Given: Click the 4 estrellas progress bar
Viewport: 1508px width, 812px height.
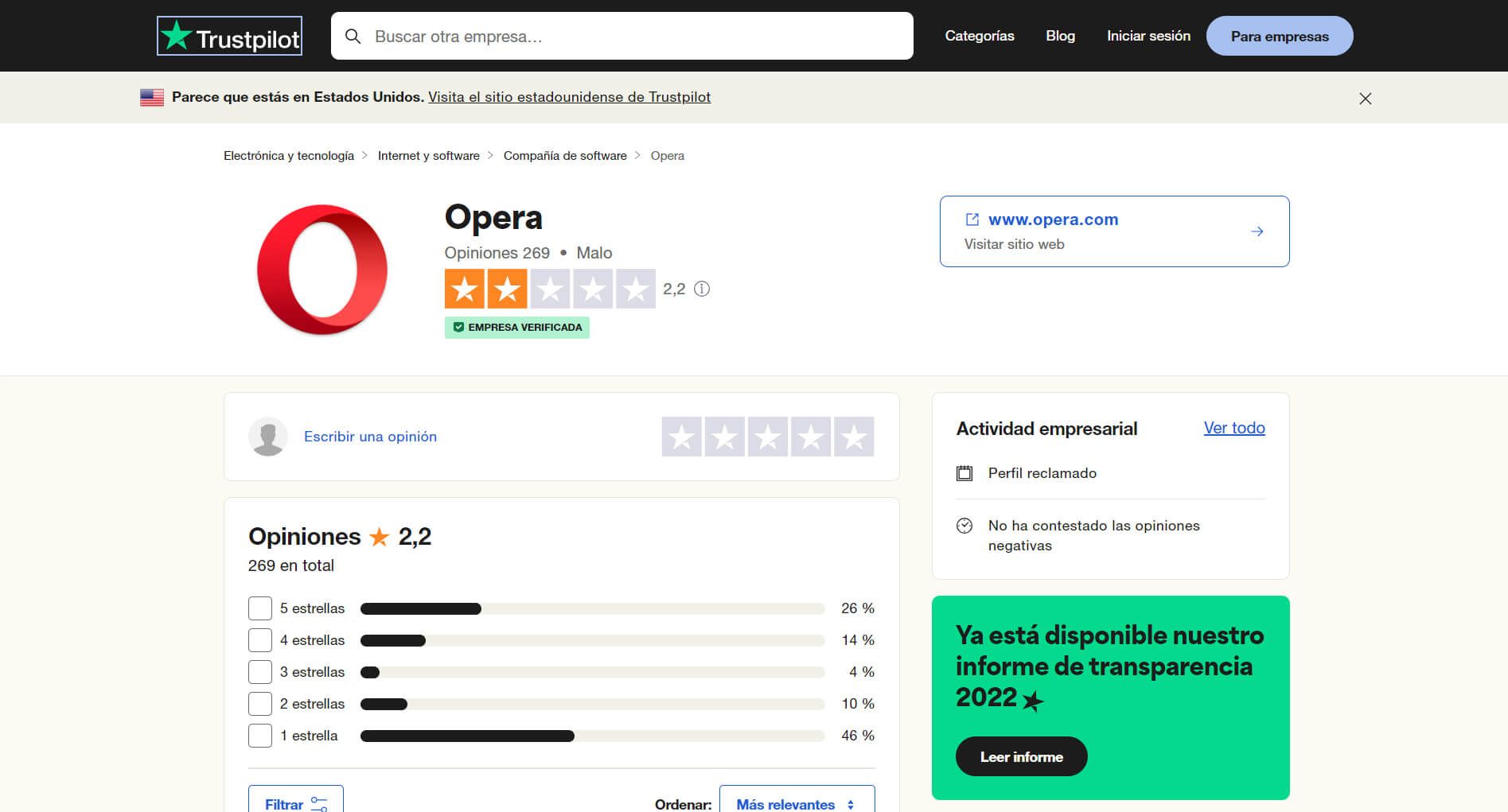Looking at the screenshot, I should tap(593, 640).
